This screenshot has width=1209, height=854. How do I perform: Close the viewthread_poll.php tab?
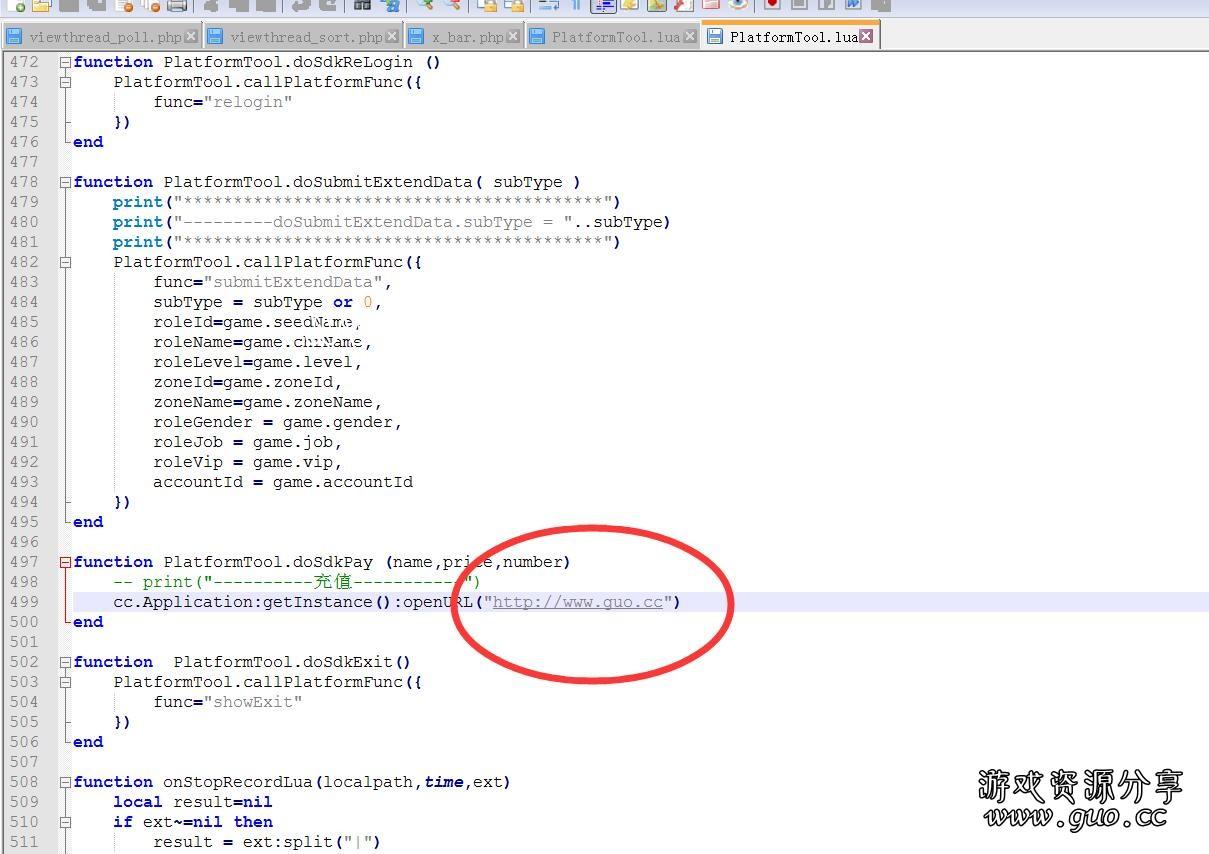click(191, 36)
